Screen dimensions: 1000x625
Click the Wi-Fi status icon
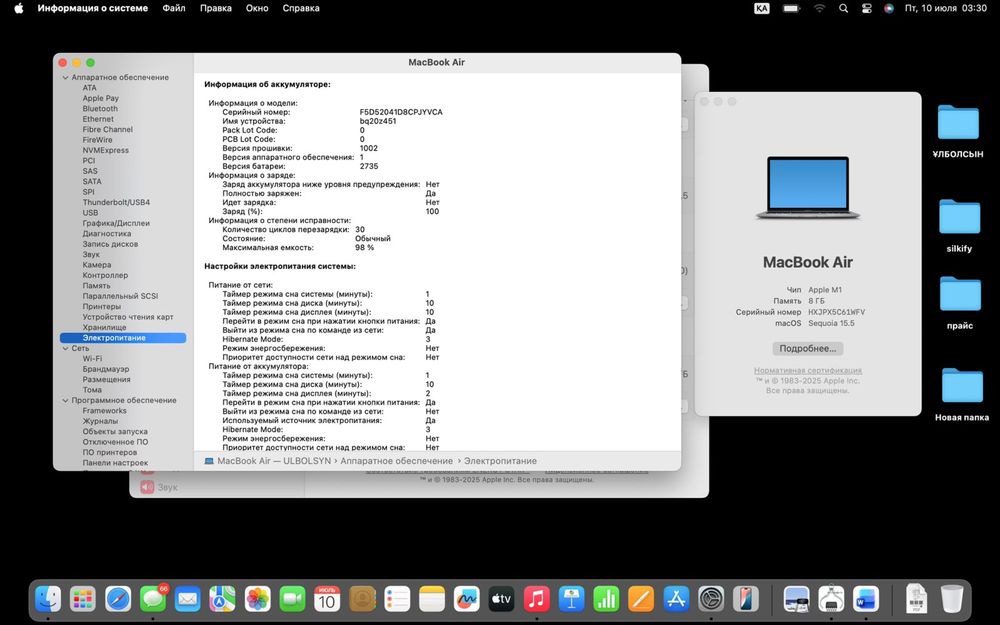click(820, 8)
